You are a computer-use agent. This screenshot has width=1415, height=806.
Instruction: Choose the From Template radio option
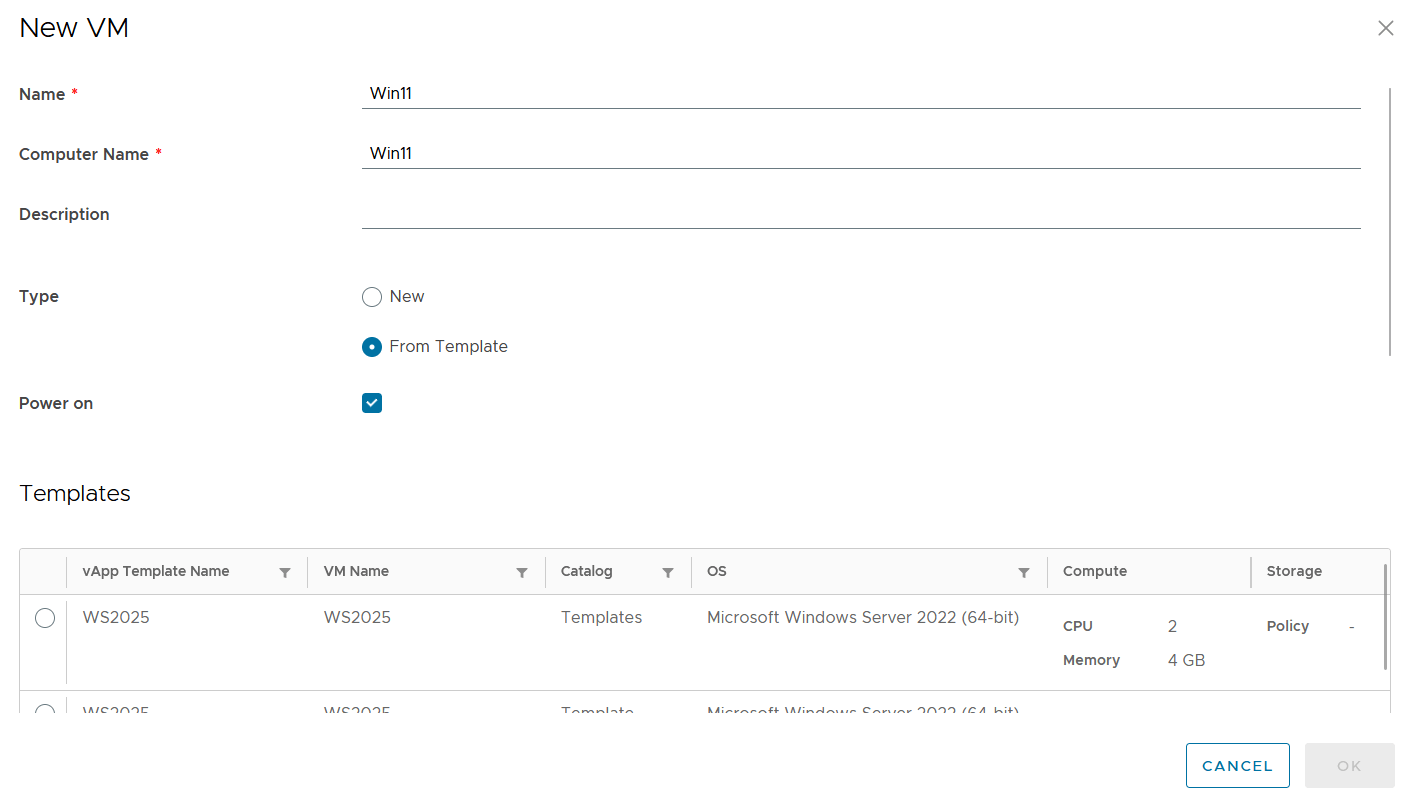point(372,347)
